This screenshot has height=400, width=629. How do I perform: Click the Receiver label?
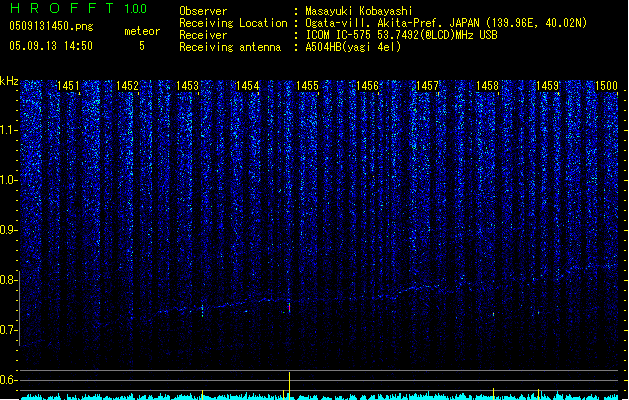203,35
